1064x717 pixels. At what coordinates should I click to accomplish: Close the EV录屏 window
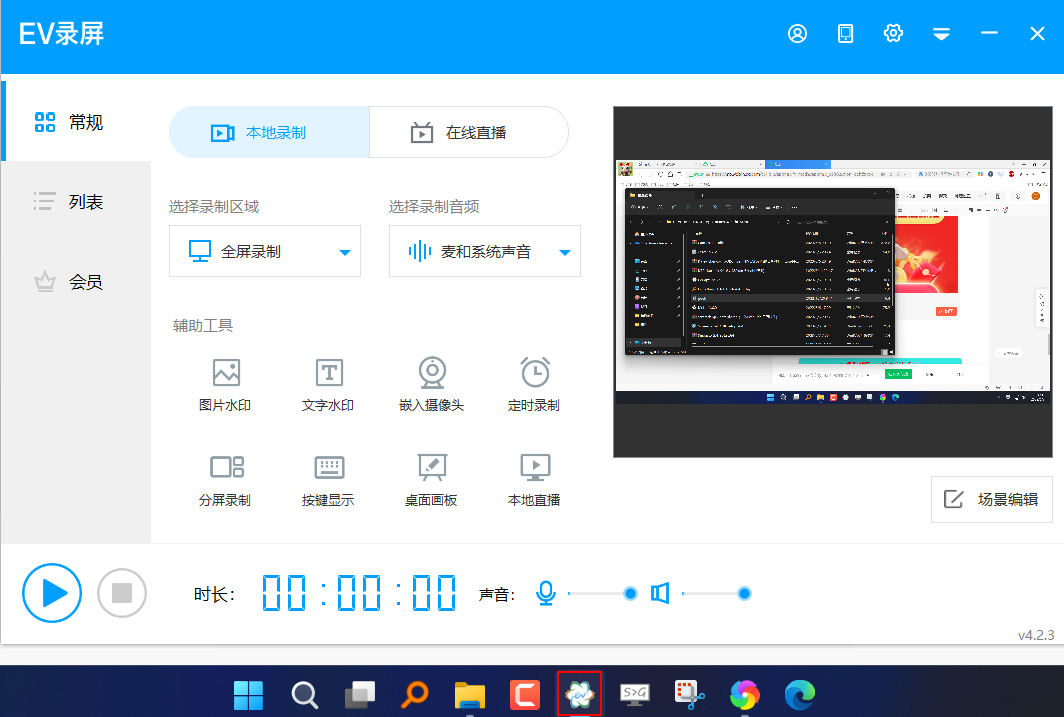[1037, 33]
